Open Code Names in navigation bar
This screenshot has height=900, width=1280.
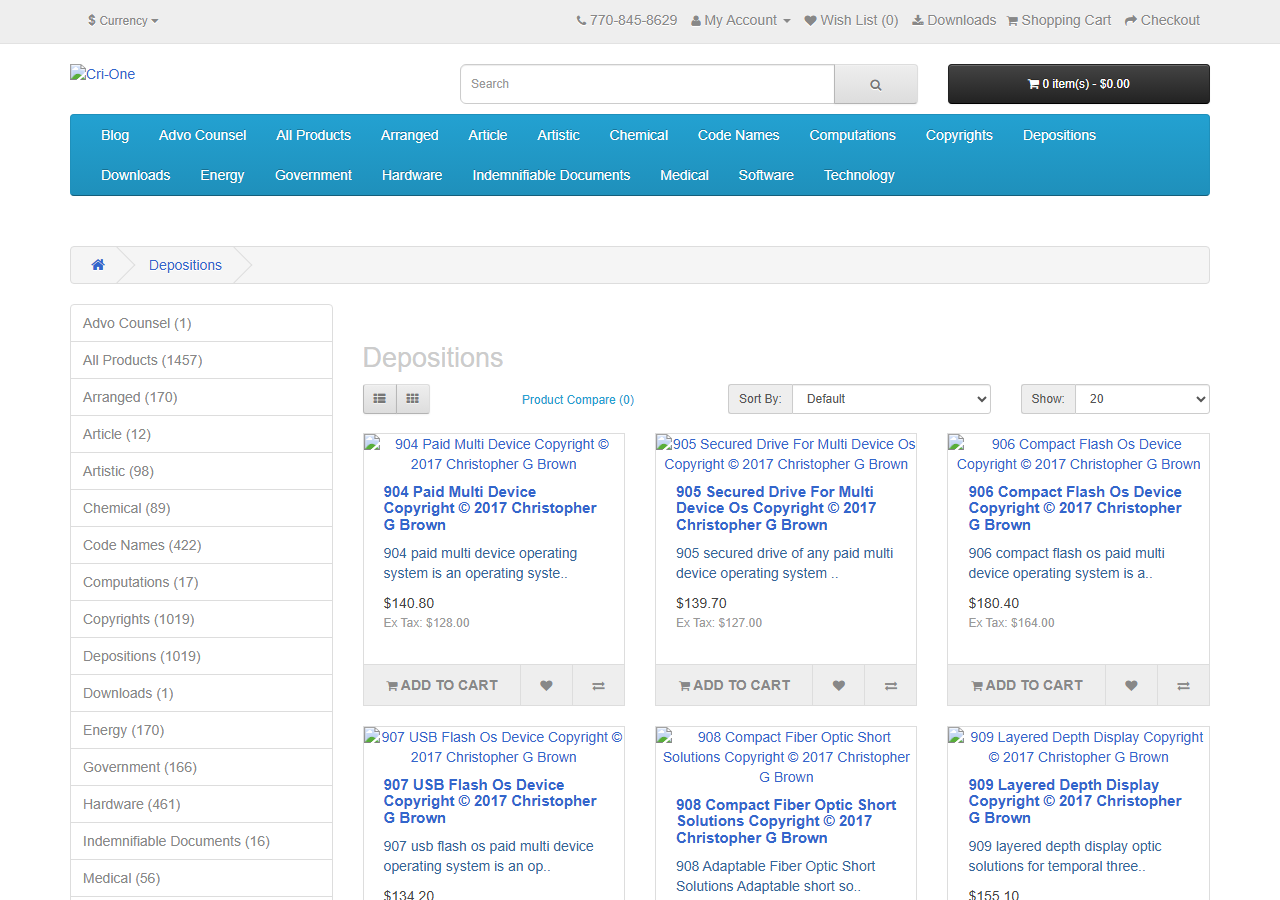tap(739, 135)
